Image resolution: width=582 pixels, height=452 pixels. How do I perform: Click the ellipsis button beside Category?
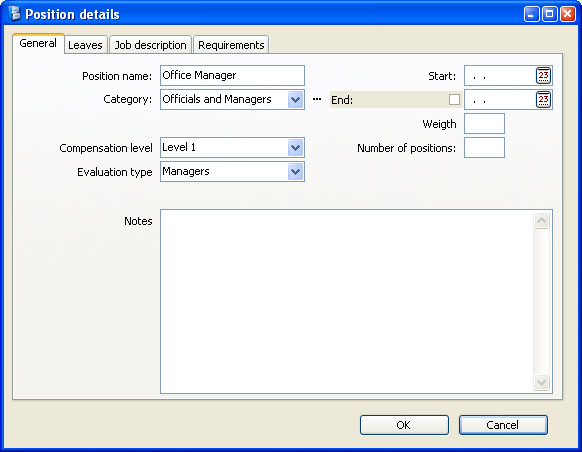[x=317, y=99]
